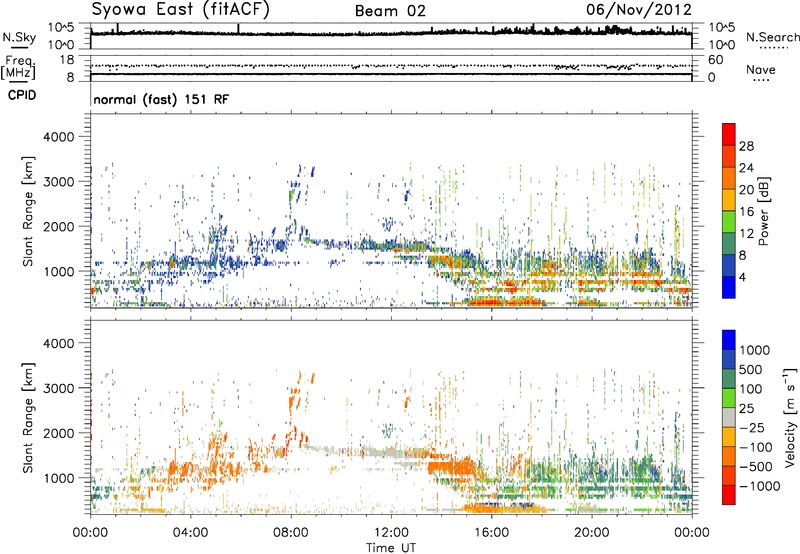Click inside the Power range-time plot panel
800x554 pixels.
(x=391, y=210)
